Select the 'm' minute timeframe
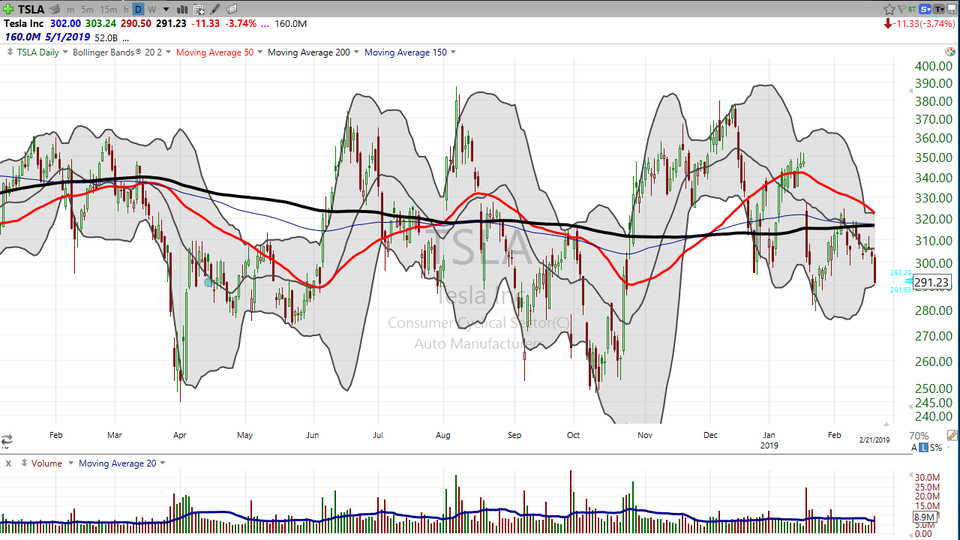The height and width of the screenshot is (540, 960). [x=70, y=9]
